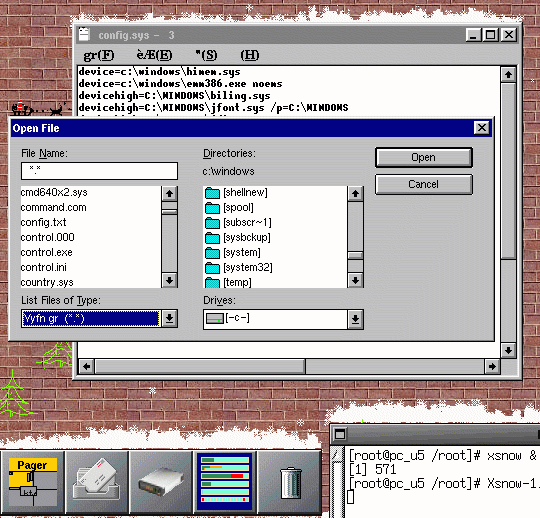Image resolution: width=540 pixels, height=518 pixels.
Task: Click the modem device dock icon
Action: [160, 482]
